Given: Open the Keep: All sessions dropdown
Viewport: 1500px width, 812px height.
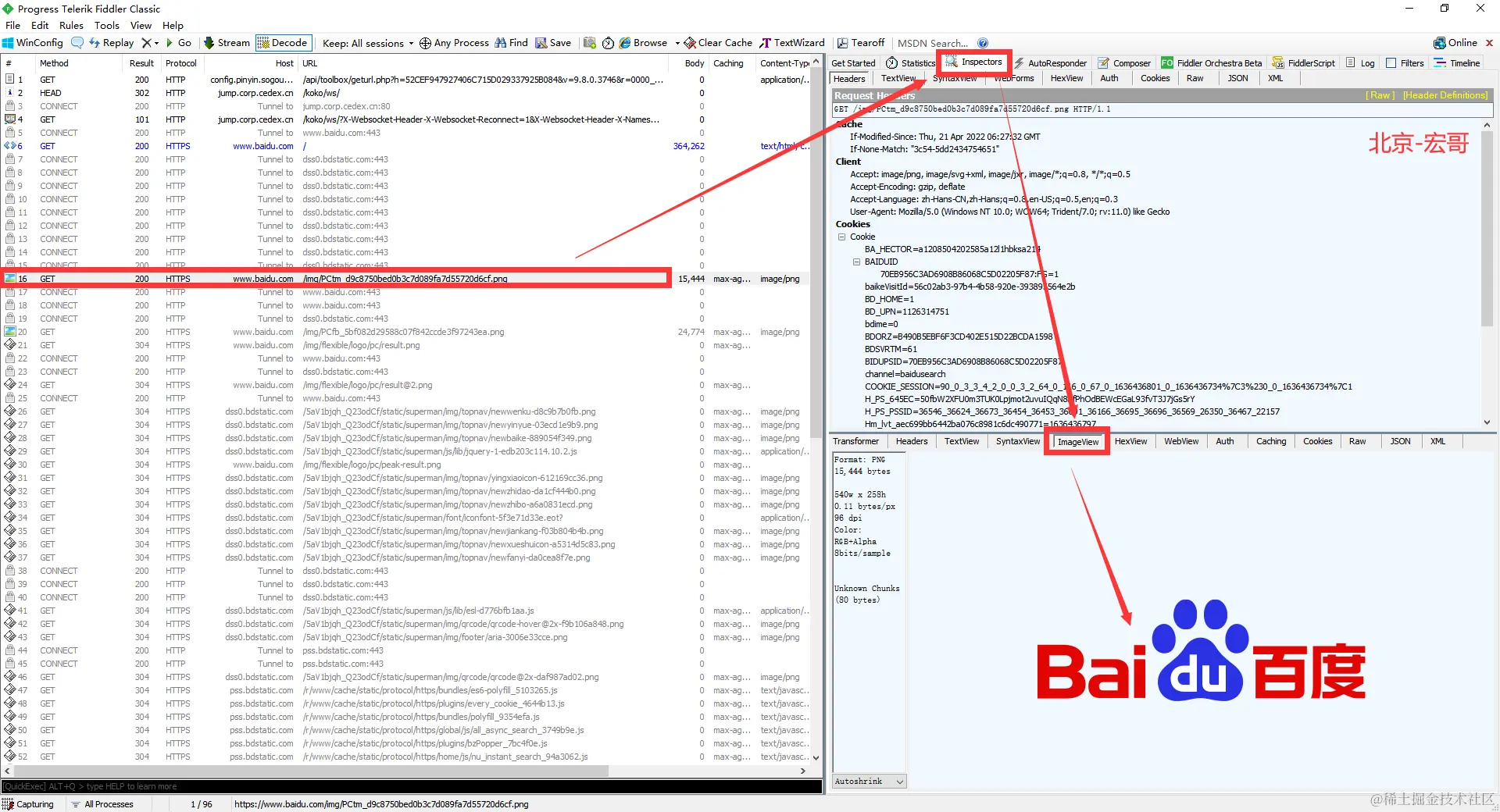Looking at the screenshot, I should [367, 43].
